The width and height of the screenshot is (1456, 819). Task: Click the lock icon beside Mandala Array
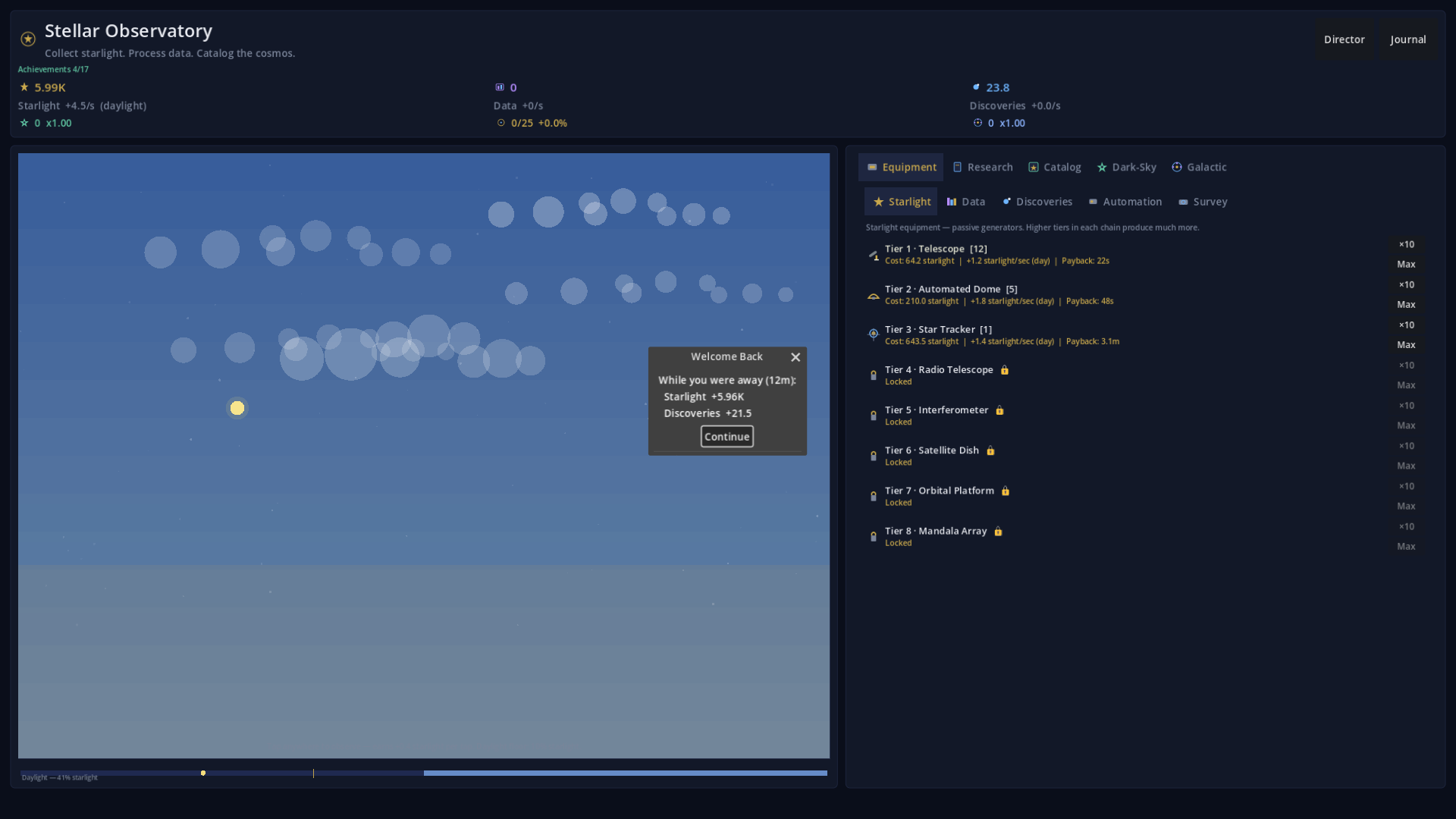998,531
